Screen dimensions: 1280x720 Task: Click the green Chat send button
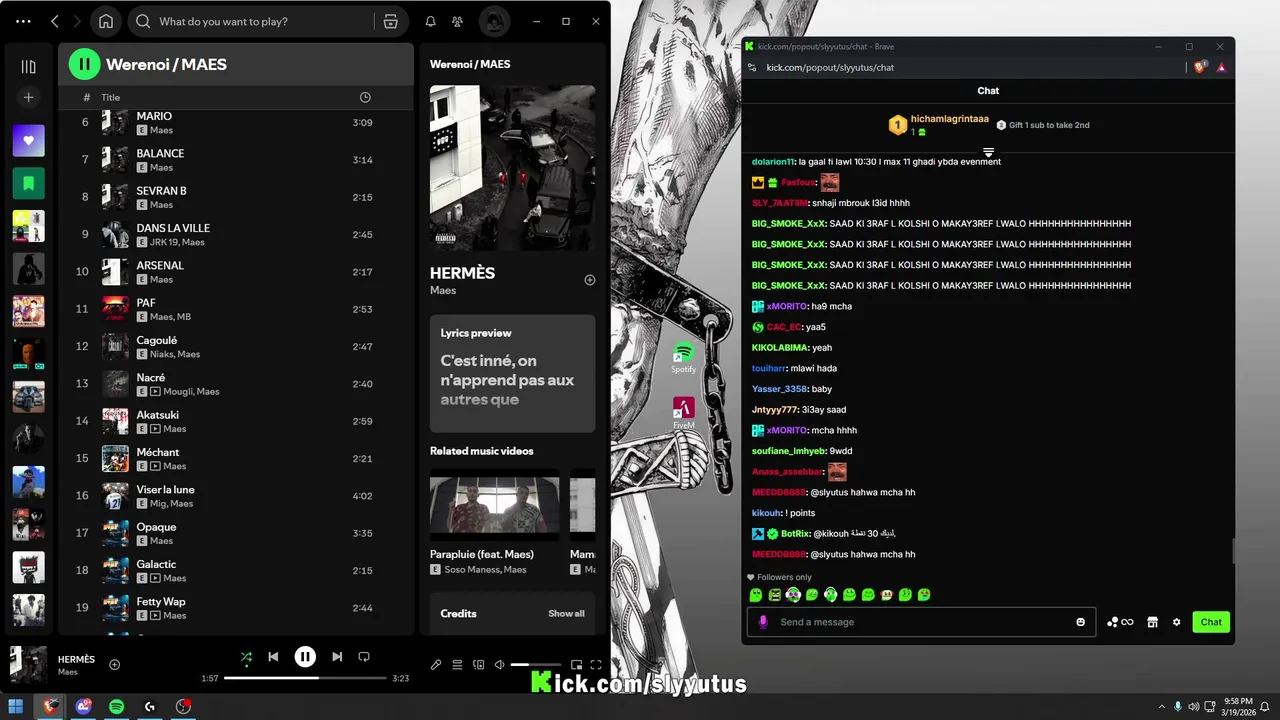(x=1211, y=622)
